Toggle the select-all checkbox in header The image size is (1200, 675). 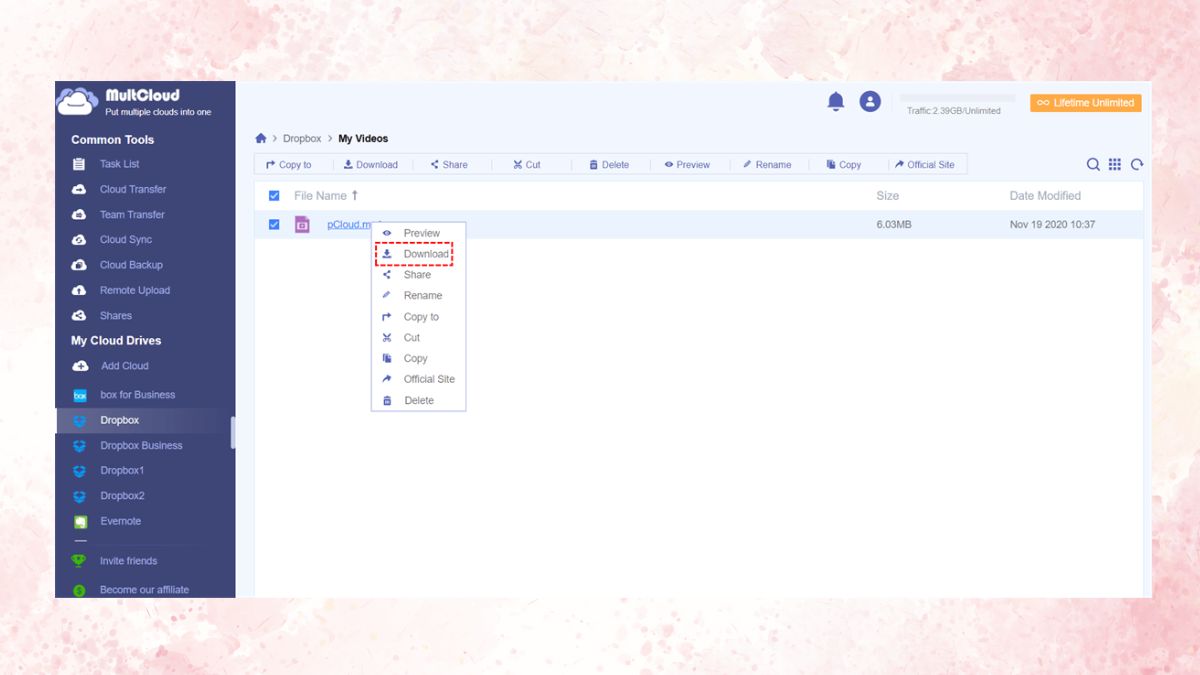pos(274,196)
